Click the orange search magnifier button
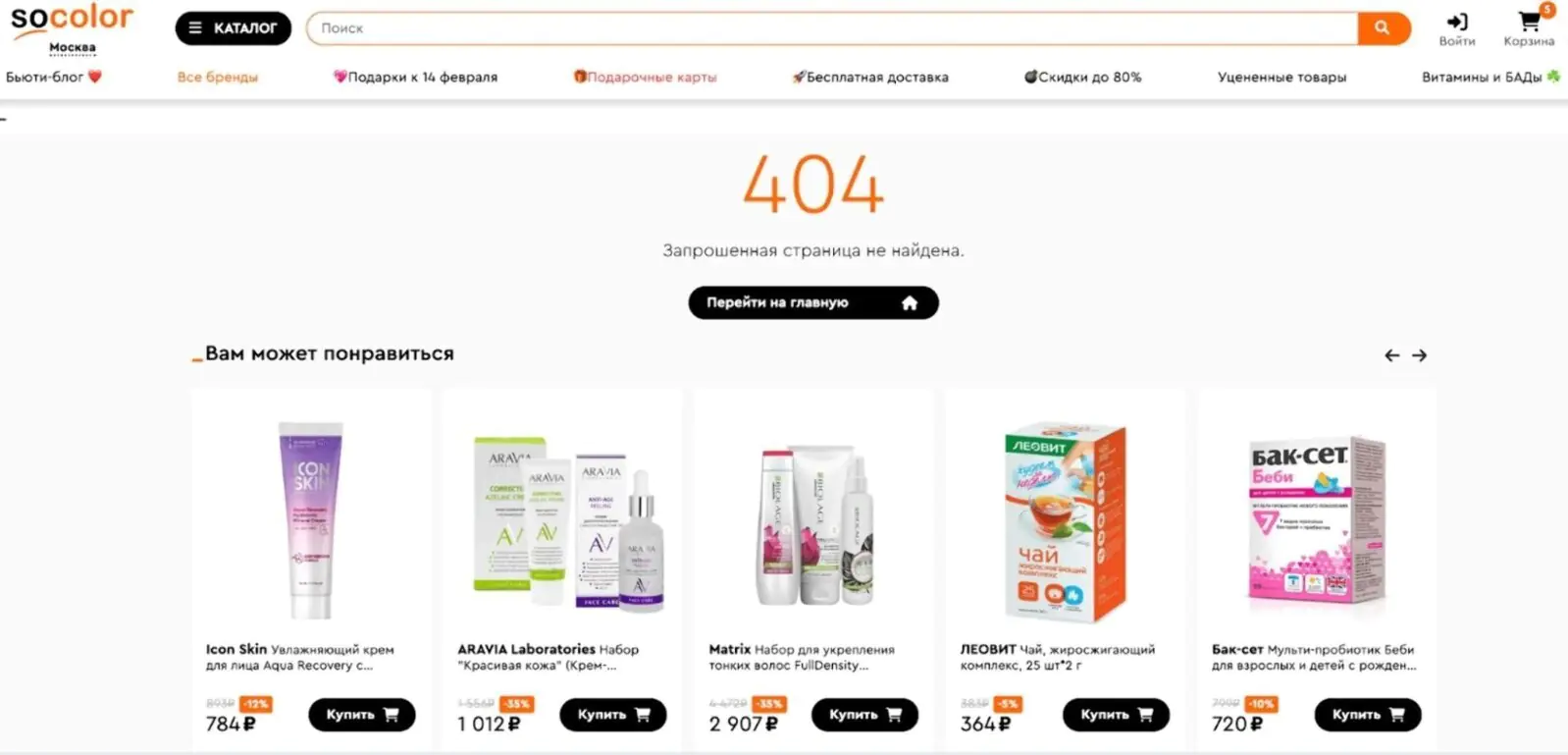1568x755 pixels. [1383, 28]
